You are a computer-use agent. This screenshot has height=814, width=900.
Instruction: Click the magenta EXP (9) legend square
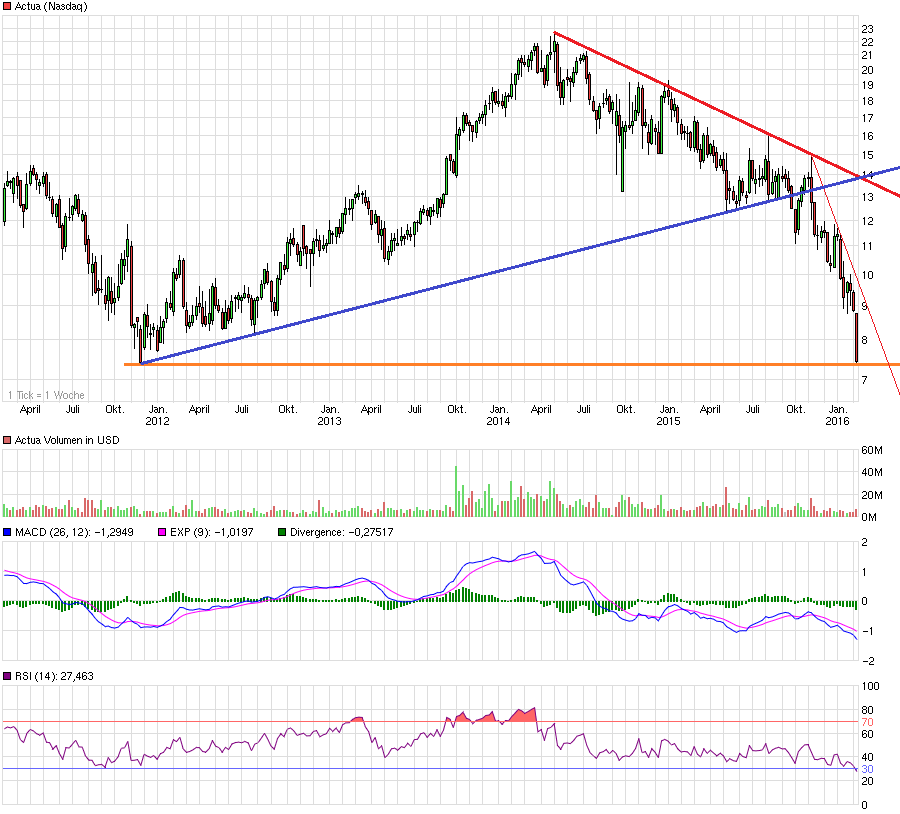coord(162,532)
